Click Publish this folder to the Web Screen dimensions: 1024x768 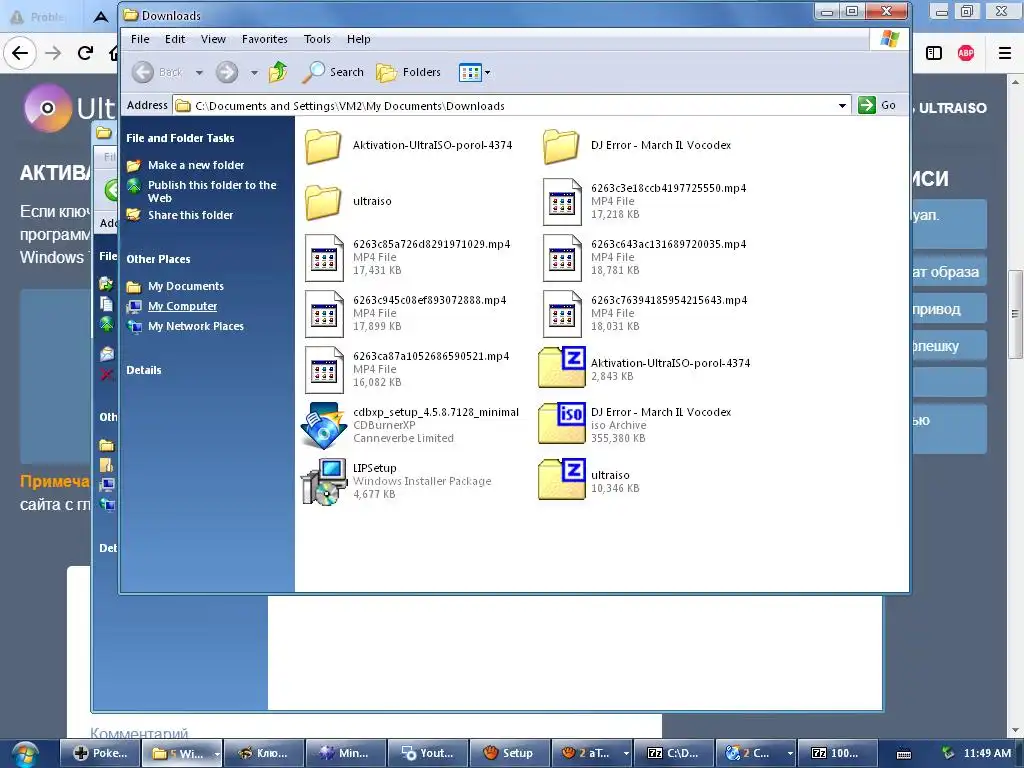point(212,191)
